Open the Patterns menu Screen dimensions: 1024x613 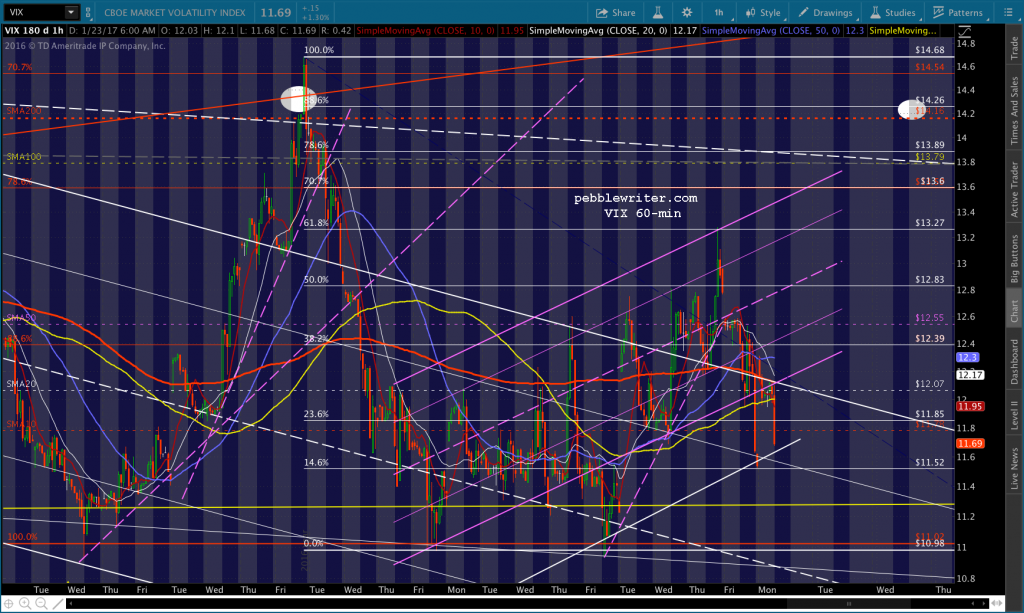[957, 12]
